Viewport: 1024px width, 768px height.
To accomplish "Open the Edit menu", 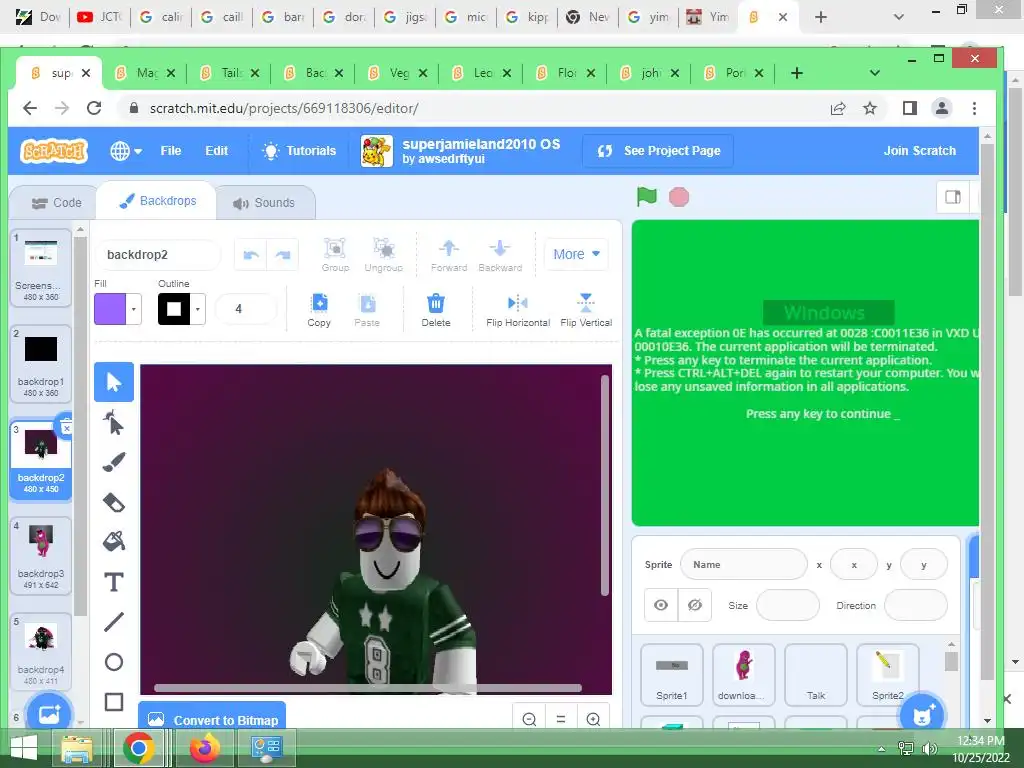I will pos(216,151).
